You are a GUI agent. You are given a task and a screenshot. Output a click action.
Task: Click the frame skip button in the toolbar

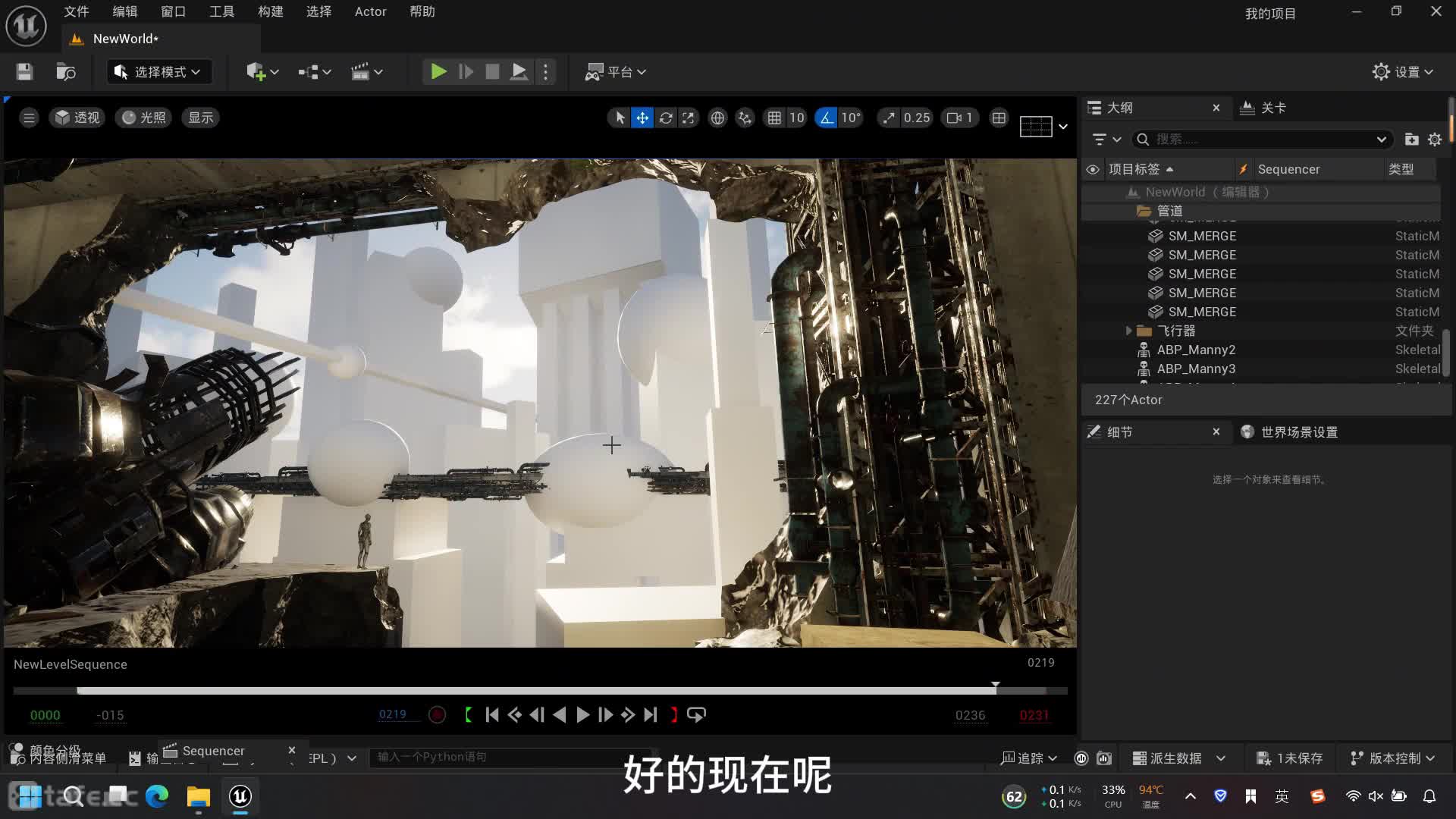click(466, 72)
